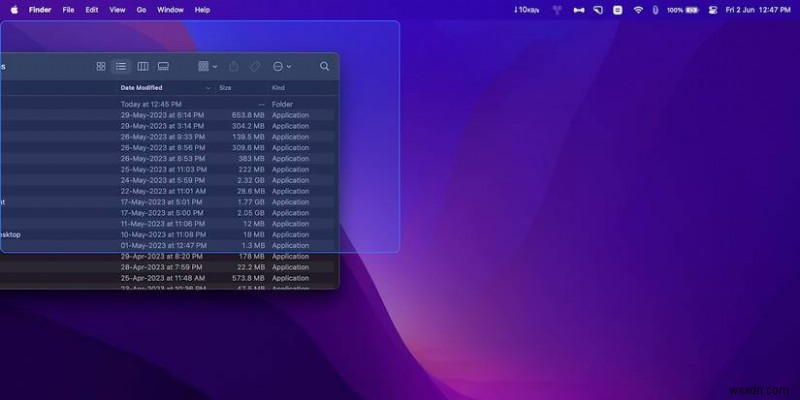Switch Finder to icon view
800x400 pixels.
101,66
